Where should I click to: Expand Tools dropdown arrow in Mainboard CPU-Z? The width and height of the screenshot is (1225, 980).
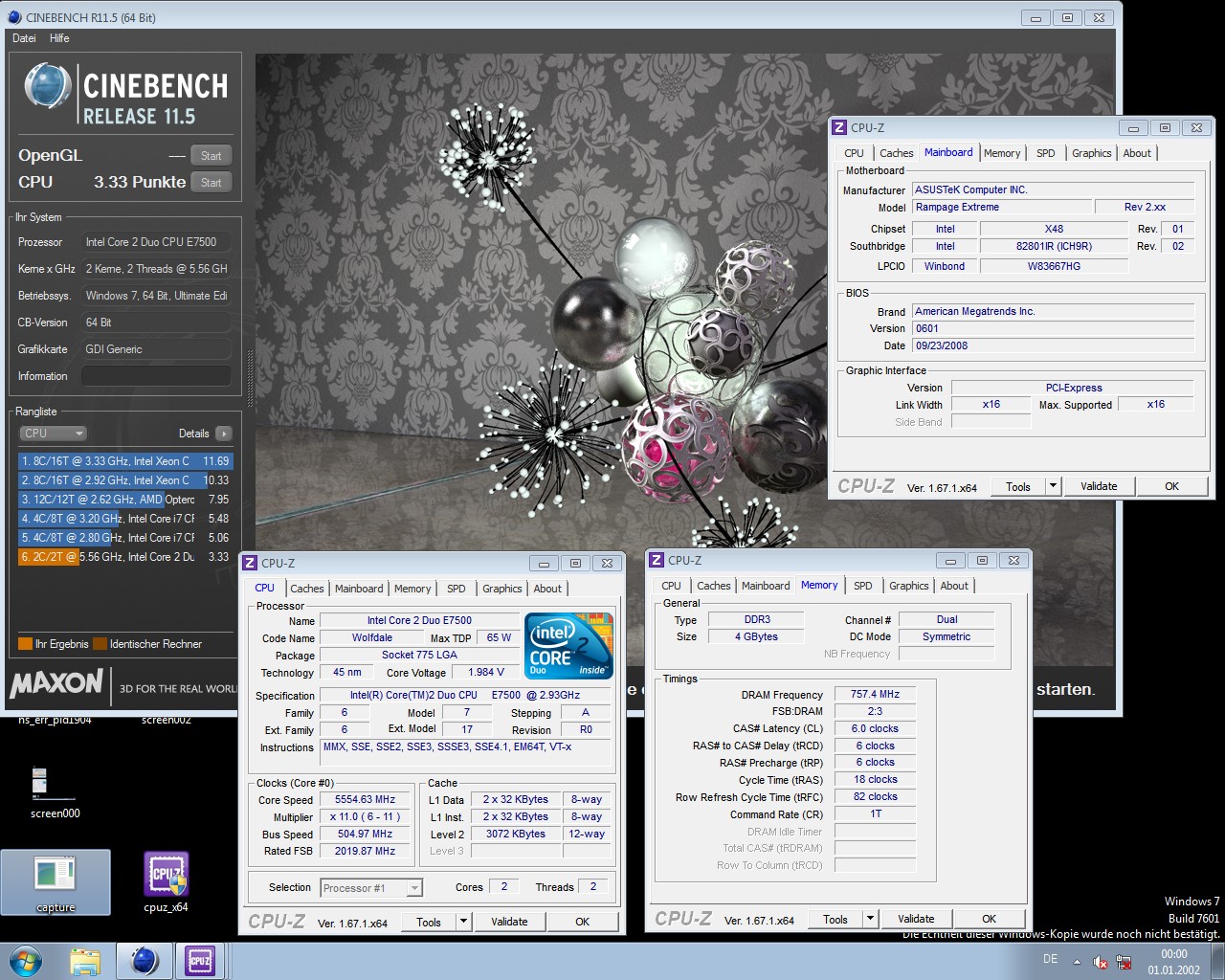[x=1053, y=486]
